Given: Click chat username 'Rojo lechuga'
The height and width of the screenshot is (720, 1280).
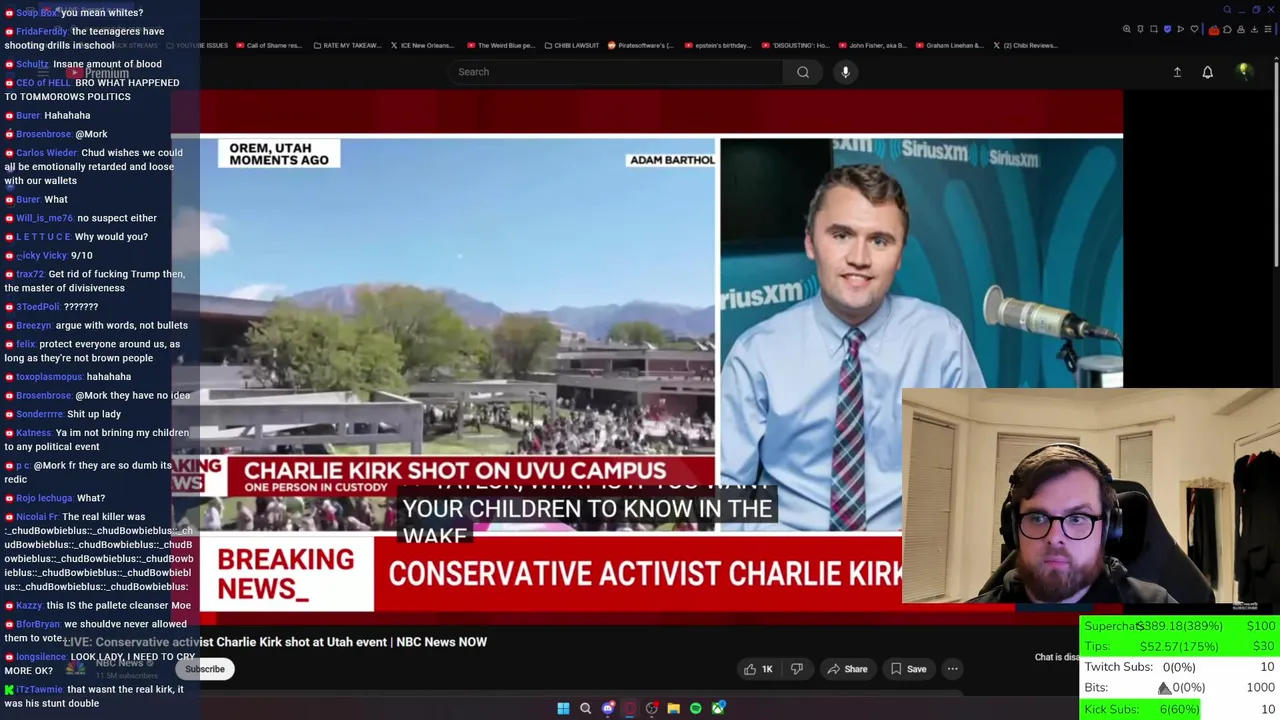Looking at the screenshot, I should (x=44, y=498).
